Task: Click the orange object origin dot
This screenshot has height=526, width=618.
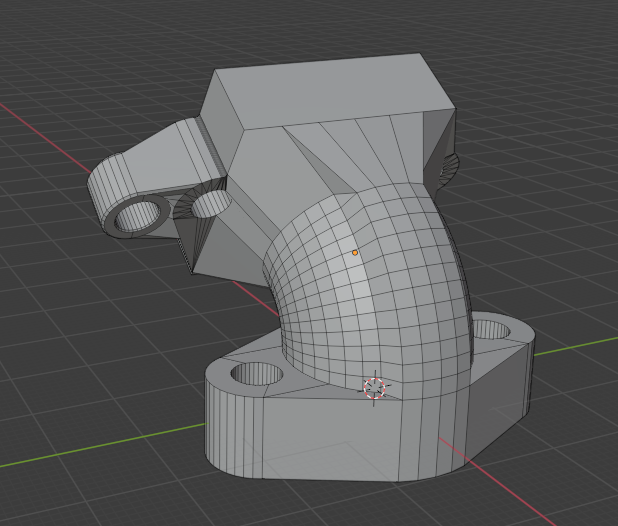Action: pyautogui.click(x=355, y=253)
